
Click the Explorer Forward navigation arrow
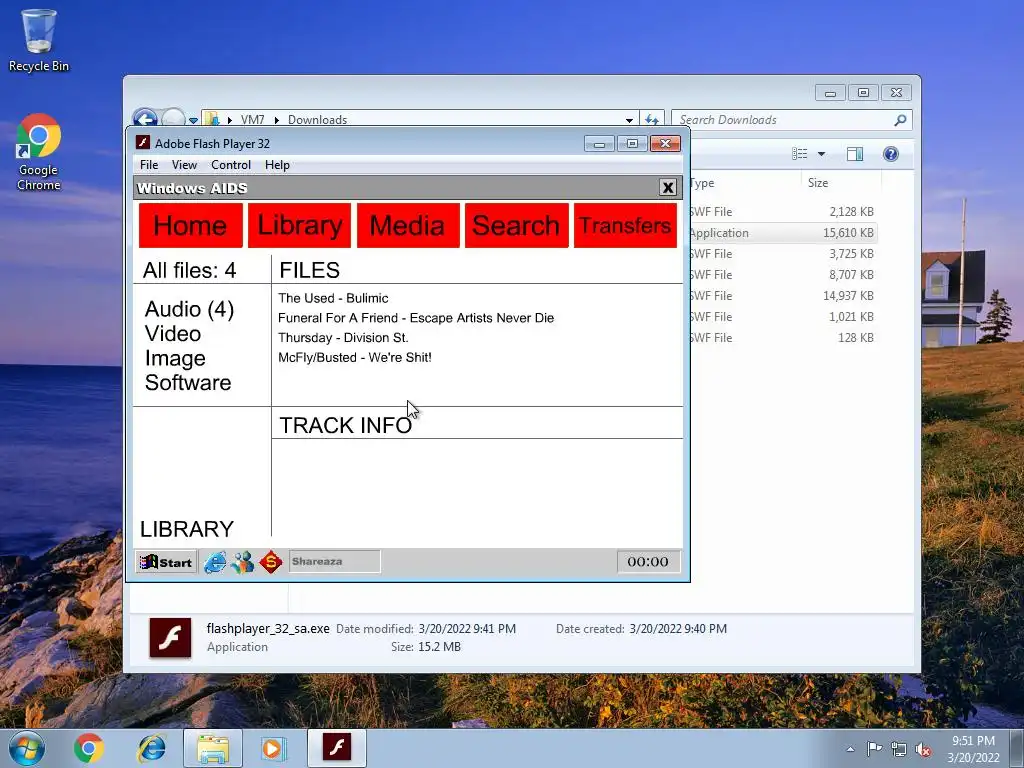coord(173,119)
